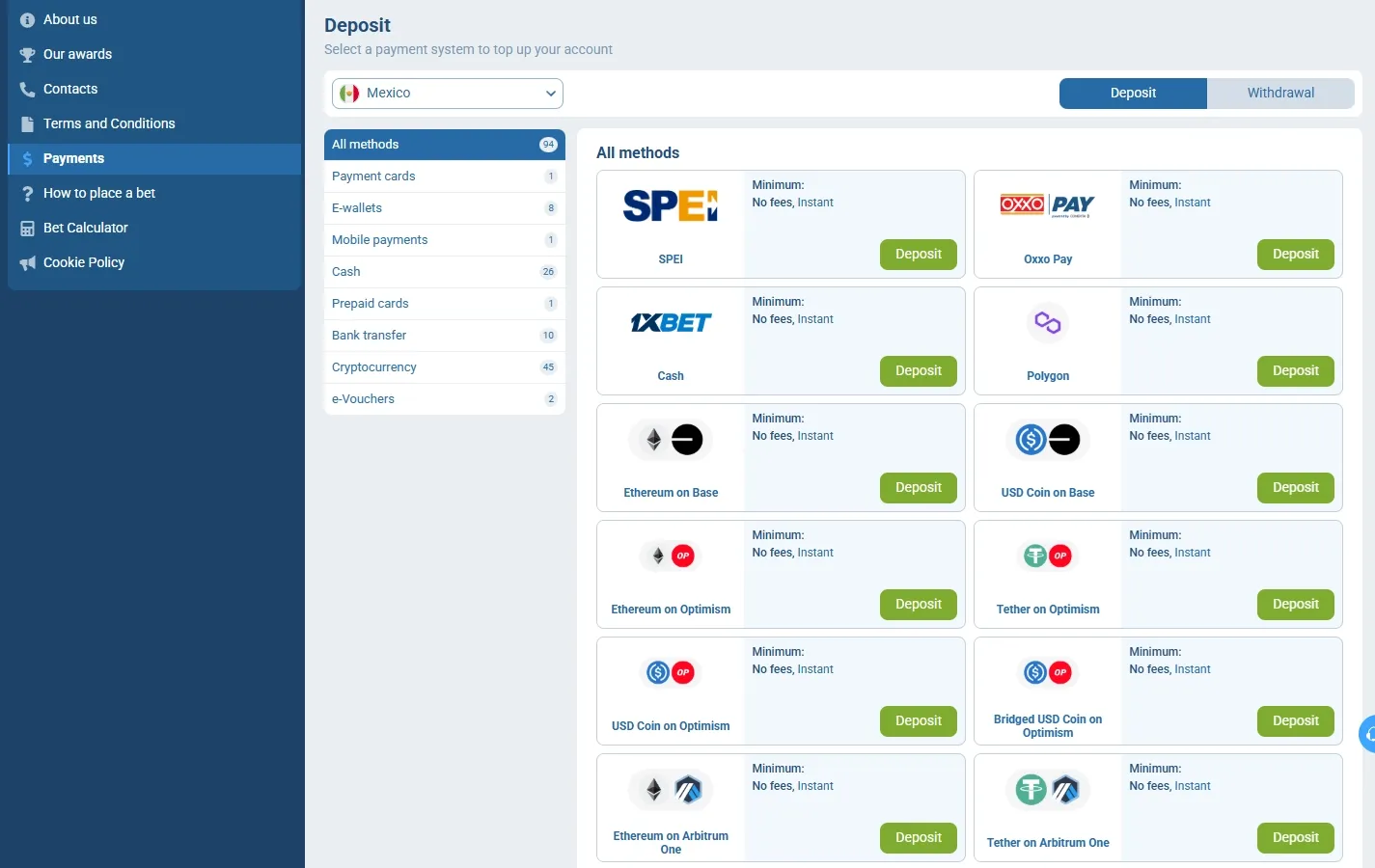Click the Bank transfer count badge 10
Screen dimensions: 1375x868
pyautogui.click(x=548, y=336)
